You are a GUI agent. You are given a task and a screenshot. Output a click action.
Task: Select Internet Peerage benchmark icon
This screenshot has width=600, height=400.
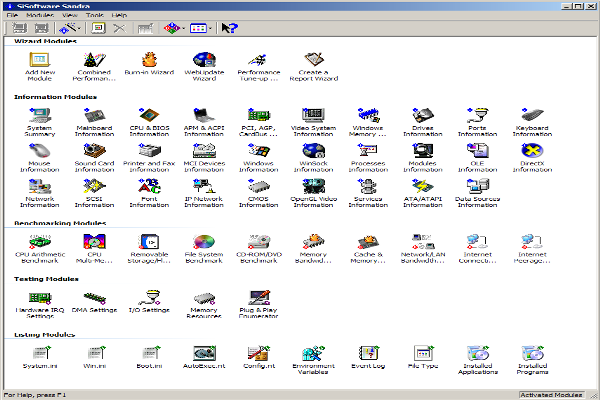[532, 242]
